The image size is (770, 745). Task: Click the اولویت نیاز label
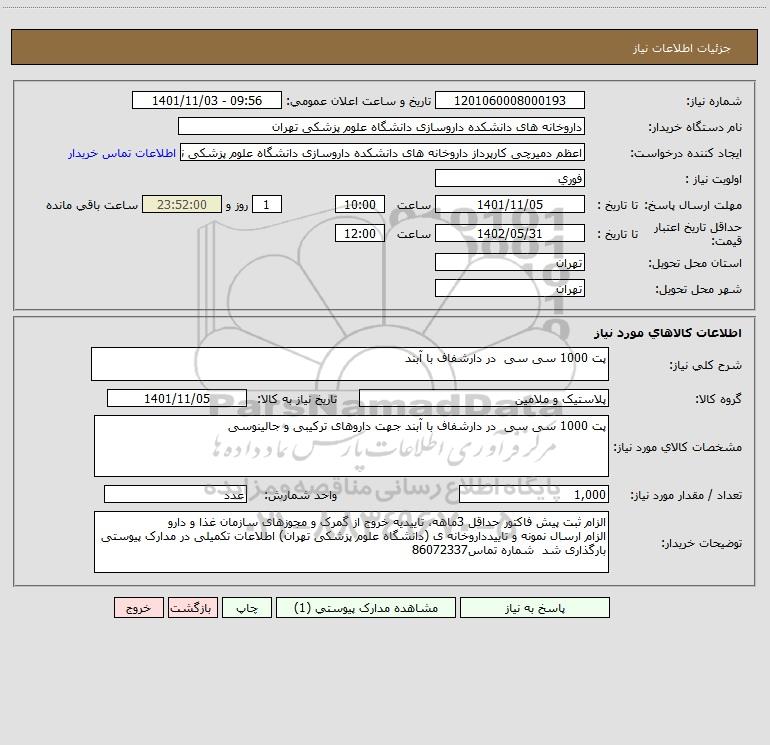[x=714, y=180]
